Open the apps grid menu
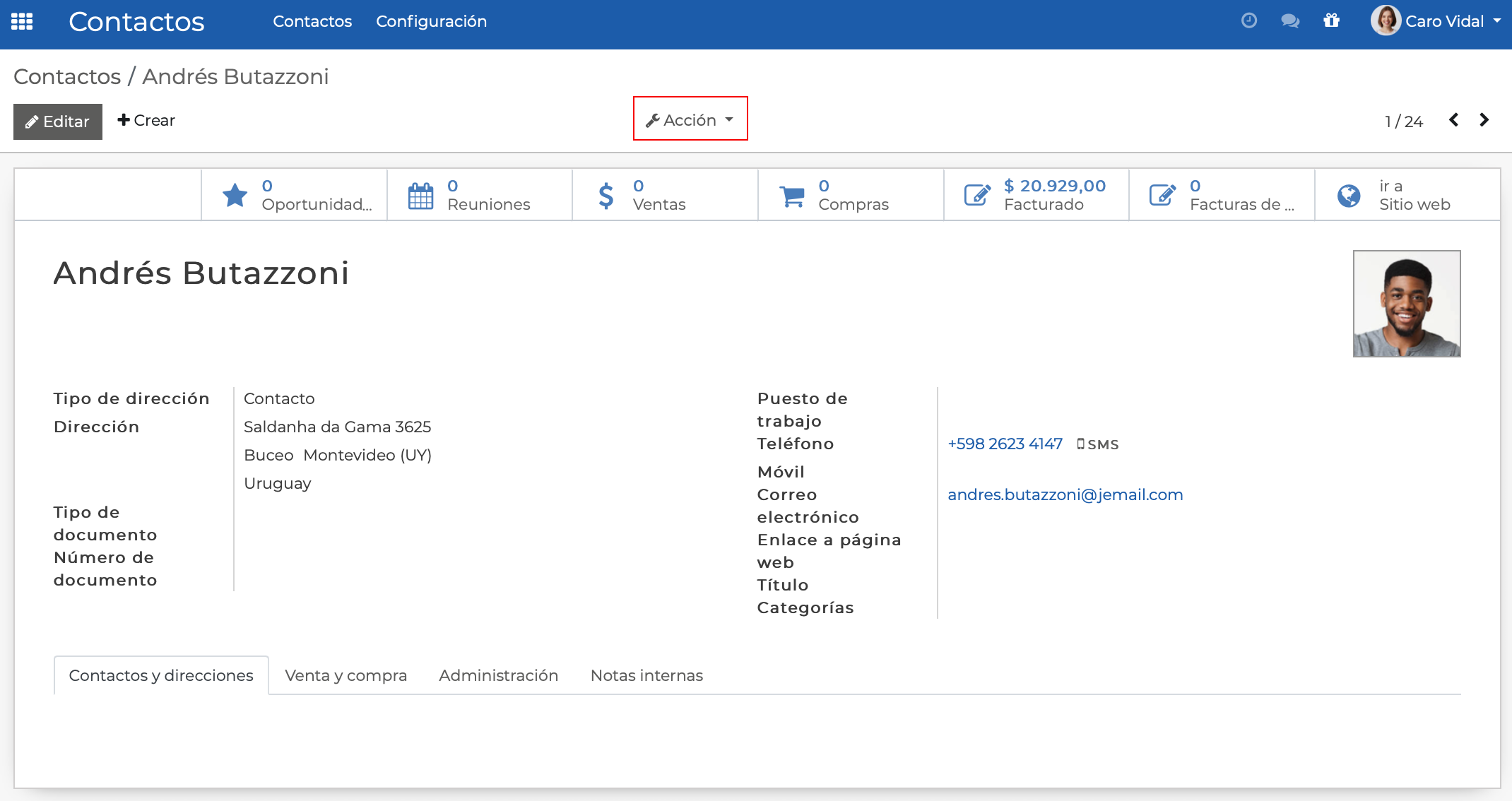This screenshot has width=1512, height=801. coord(22,21)
